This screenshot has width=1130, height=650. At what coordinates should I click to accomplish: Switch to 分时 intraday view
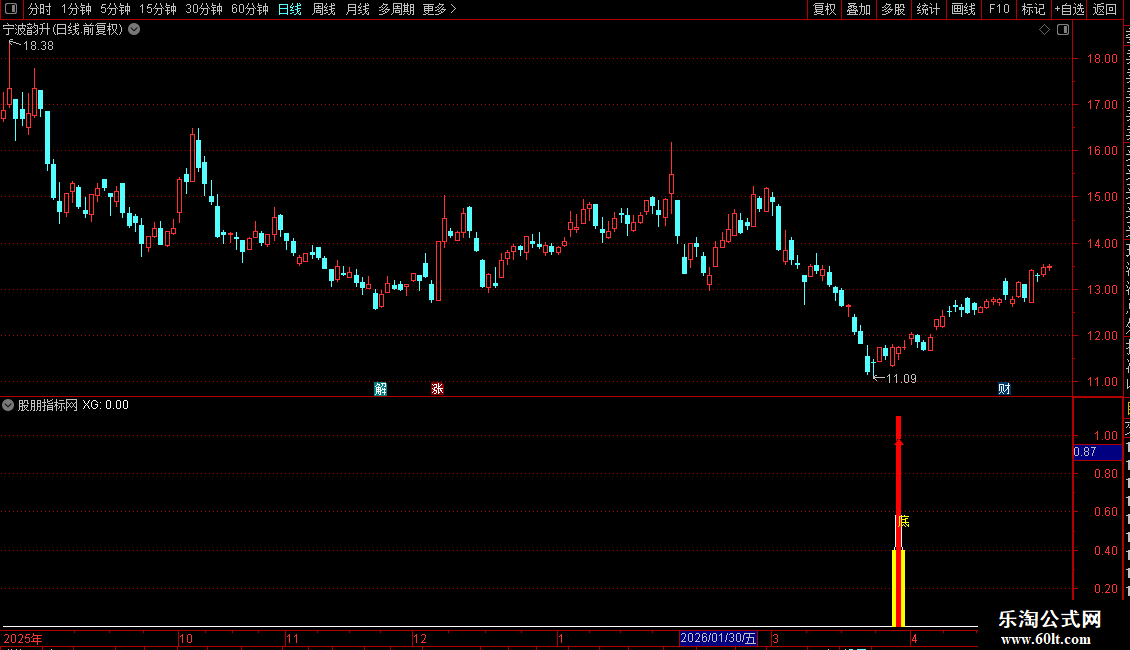pos(40,9)
